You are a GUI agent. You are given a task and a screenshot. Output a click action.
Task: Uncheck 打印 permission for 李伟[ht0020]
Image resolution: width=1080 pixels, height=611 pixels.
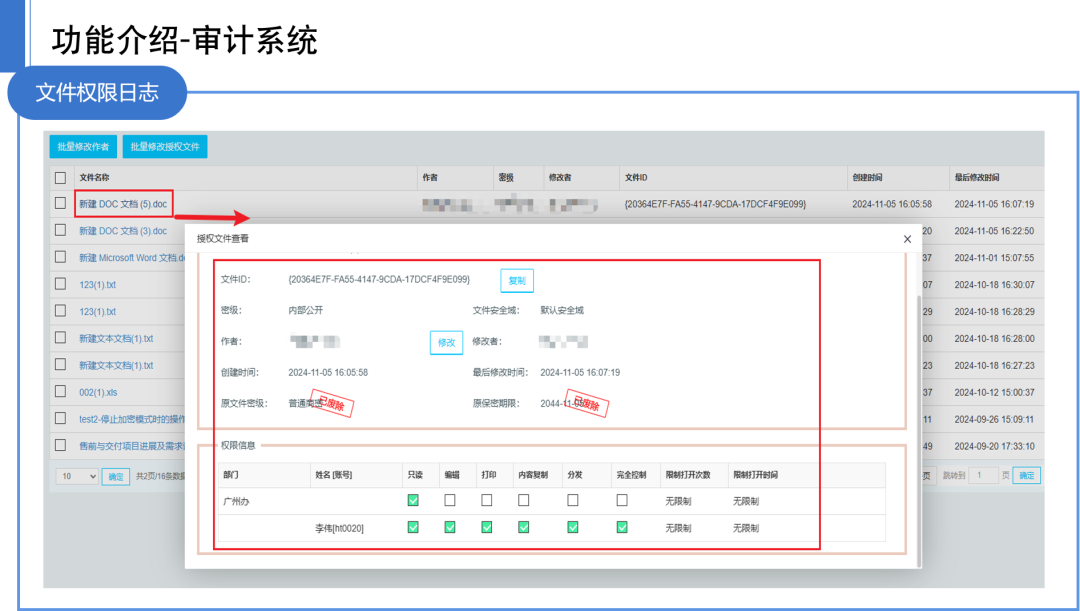[x=487, y=527]
